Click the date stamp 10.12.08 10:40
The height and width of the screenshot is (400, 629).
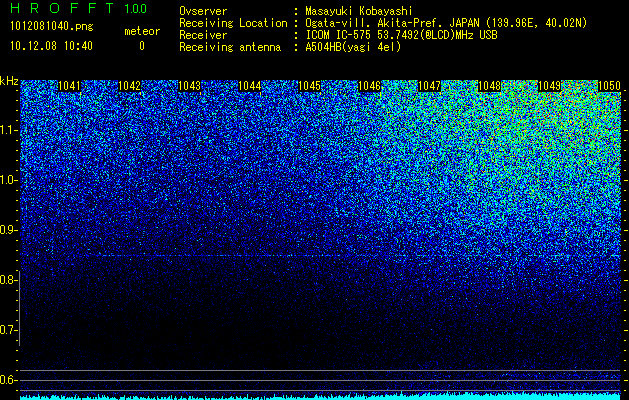click(x=51, y=46)
